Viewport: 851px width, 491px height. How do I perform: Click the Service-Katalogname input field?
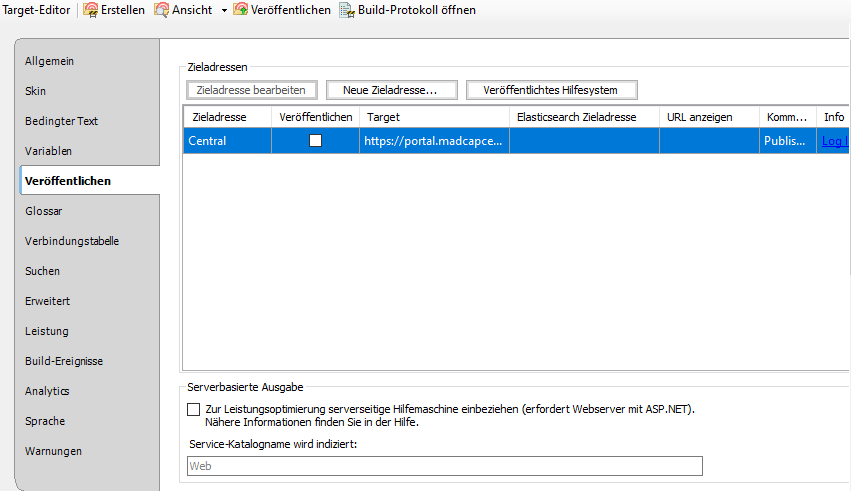[x=444, y=466]
